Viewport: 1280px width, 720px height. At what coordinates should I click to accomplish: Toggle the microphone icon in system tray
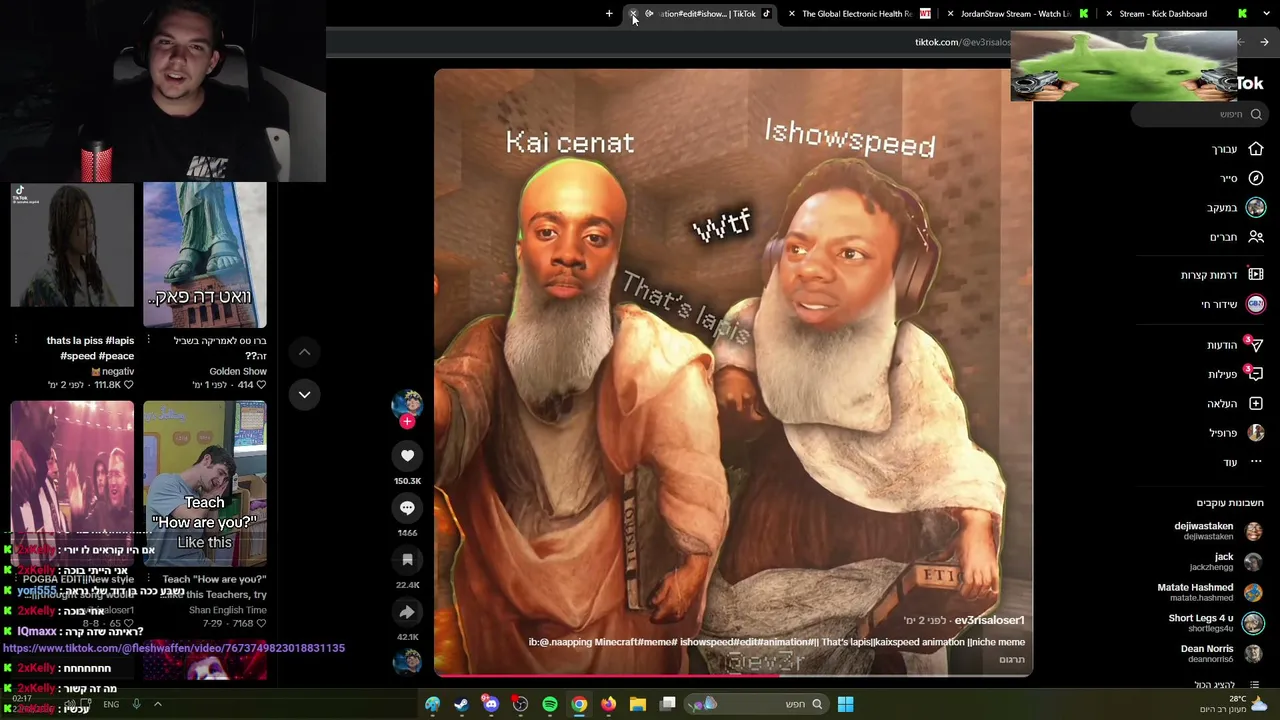(136, 704)
